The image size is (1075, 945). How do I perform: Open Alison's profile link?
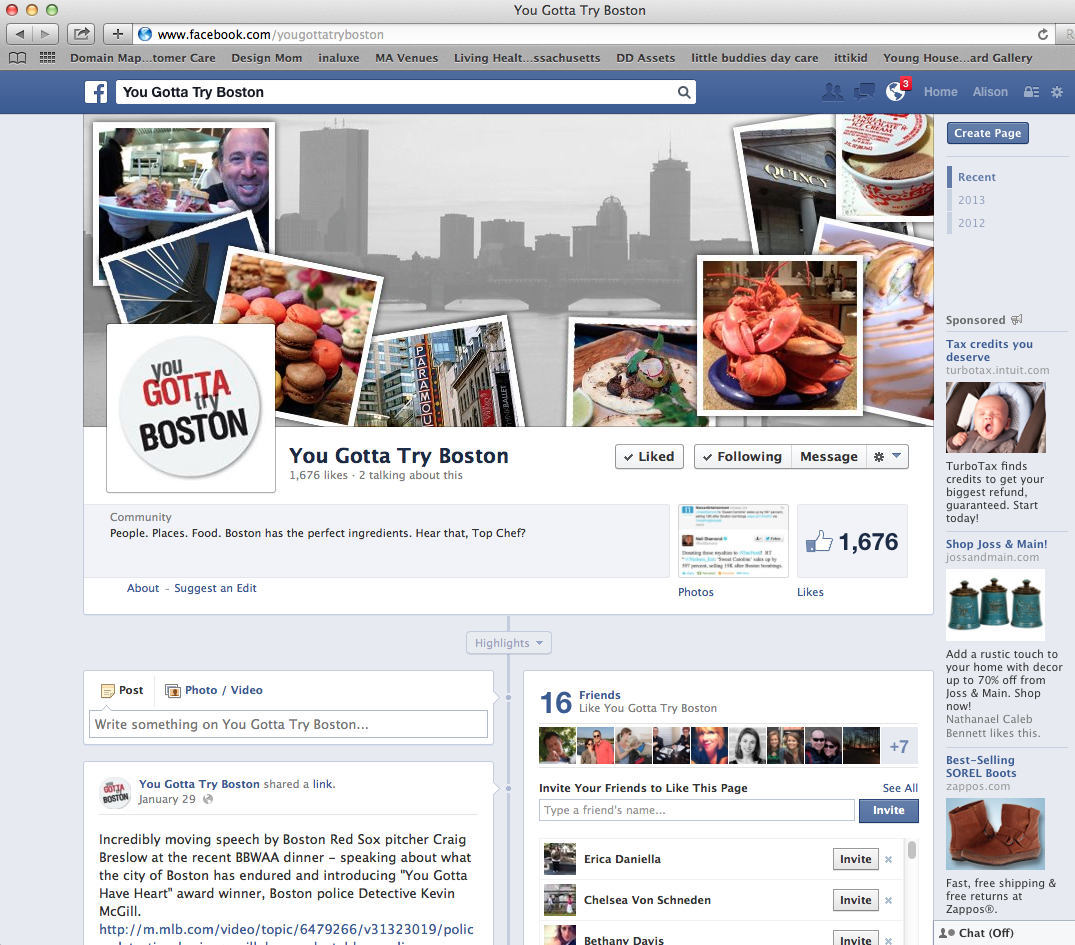pos(990,92)
